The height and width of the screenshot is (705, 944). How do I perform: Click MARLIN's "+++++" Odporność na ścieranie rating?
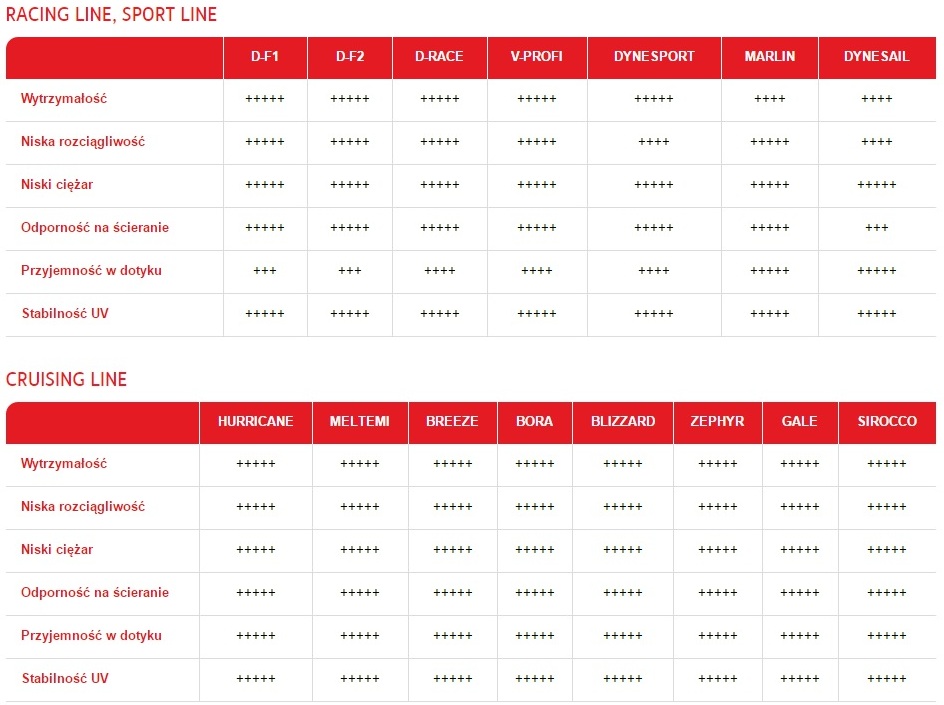coord(770,228)
